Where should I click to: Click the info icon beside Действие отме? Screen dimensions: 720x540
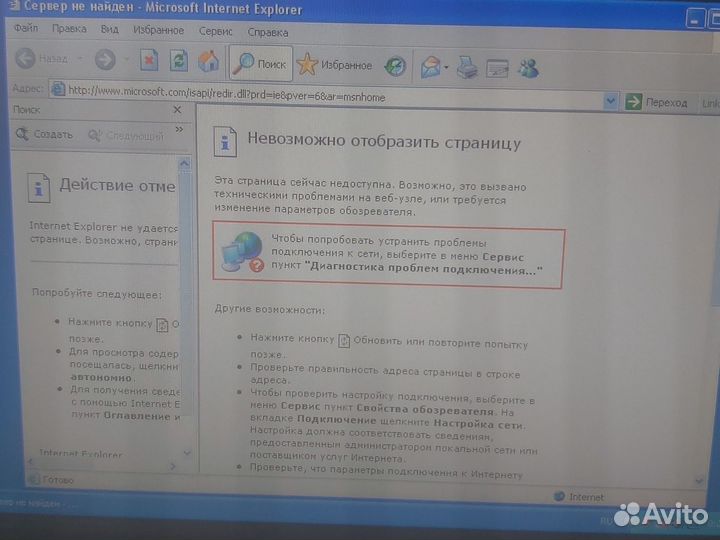tap(39, 187)
